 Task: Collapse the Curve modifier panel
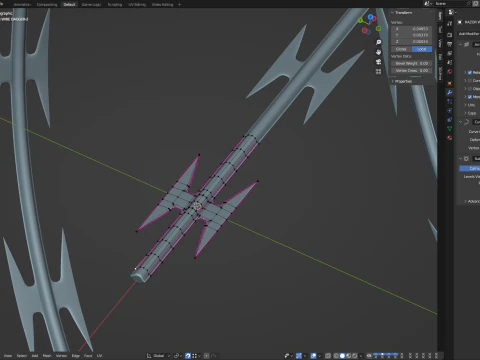tap(460, 122)
